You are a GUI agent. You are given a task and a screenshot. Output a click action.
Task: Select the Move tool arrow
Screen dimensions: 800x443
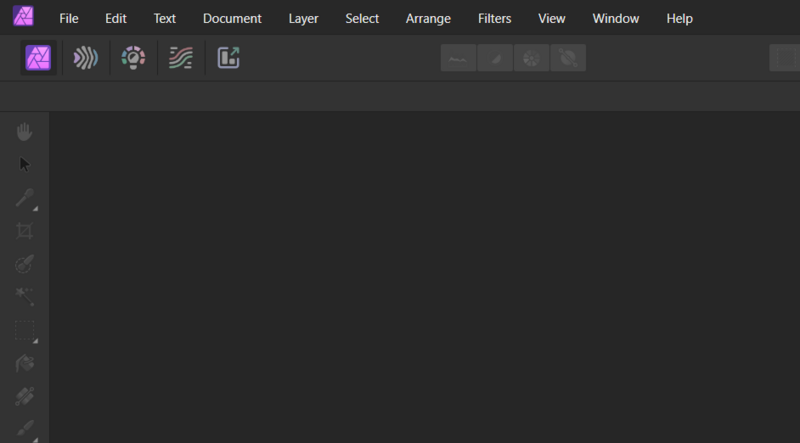click(x=24, y=164)
